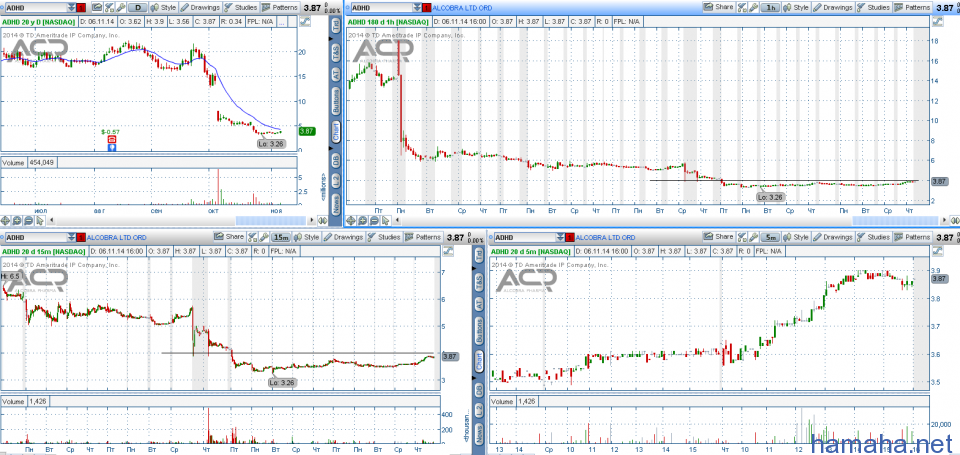Click pan crosshair icon under daily chart
This screenshot has width=960, height=455.
tap(6, 220)
